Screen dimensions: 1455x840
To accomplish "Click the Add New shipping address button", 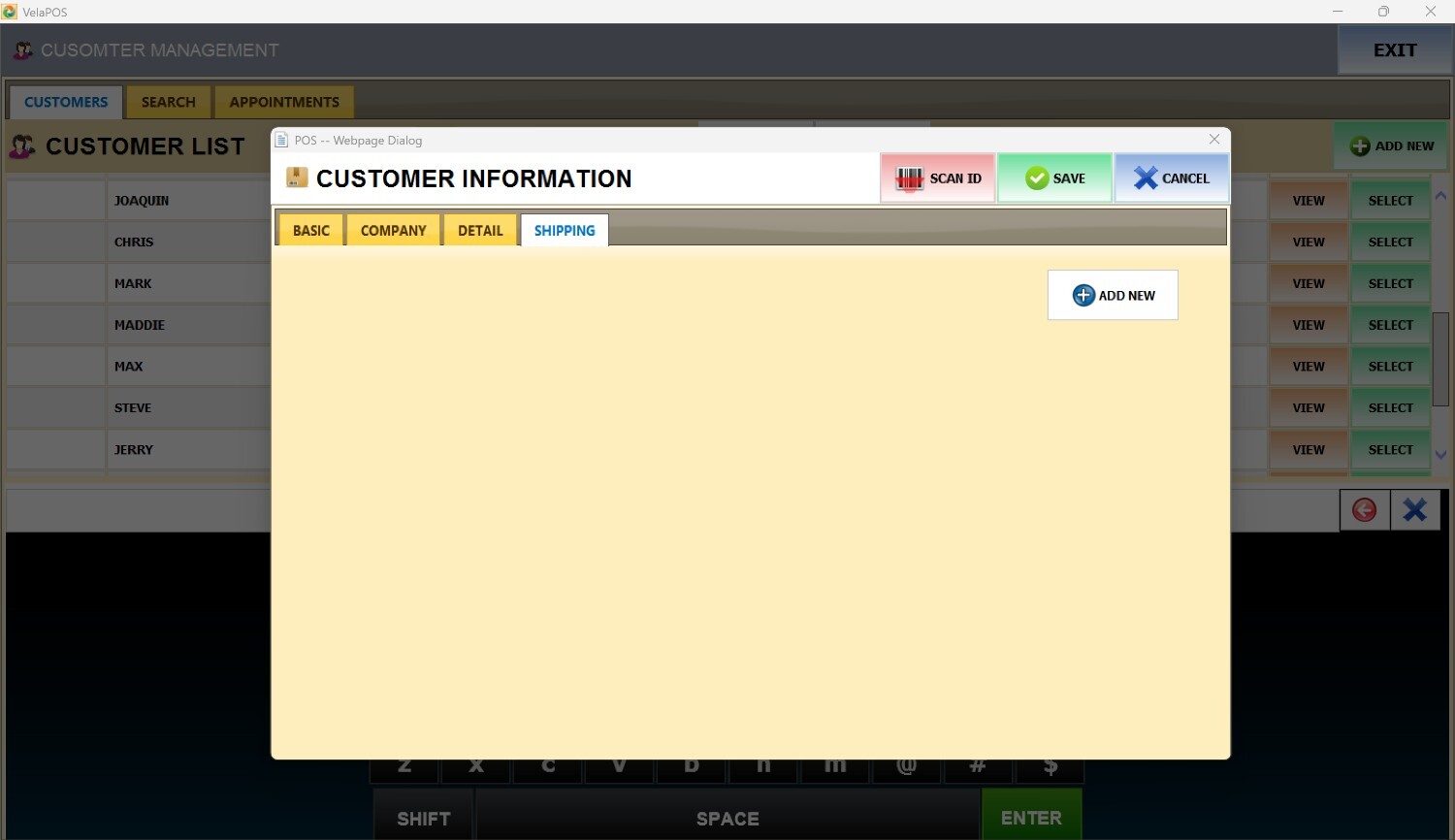I will (x=1113, y=295).
